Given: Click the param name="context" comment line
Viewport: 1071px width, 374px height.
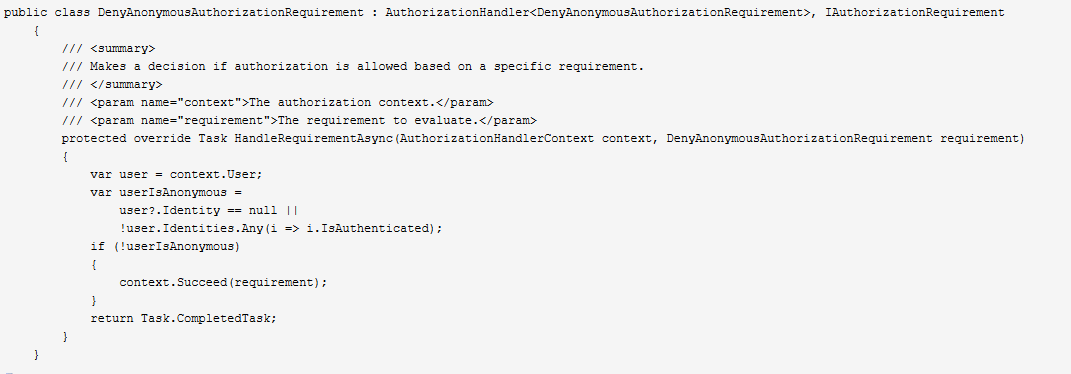Looking at the screenshot, I should [x=277, y=102].
